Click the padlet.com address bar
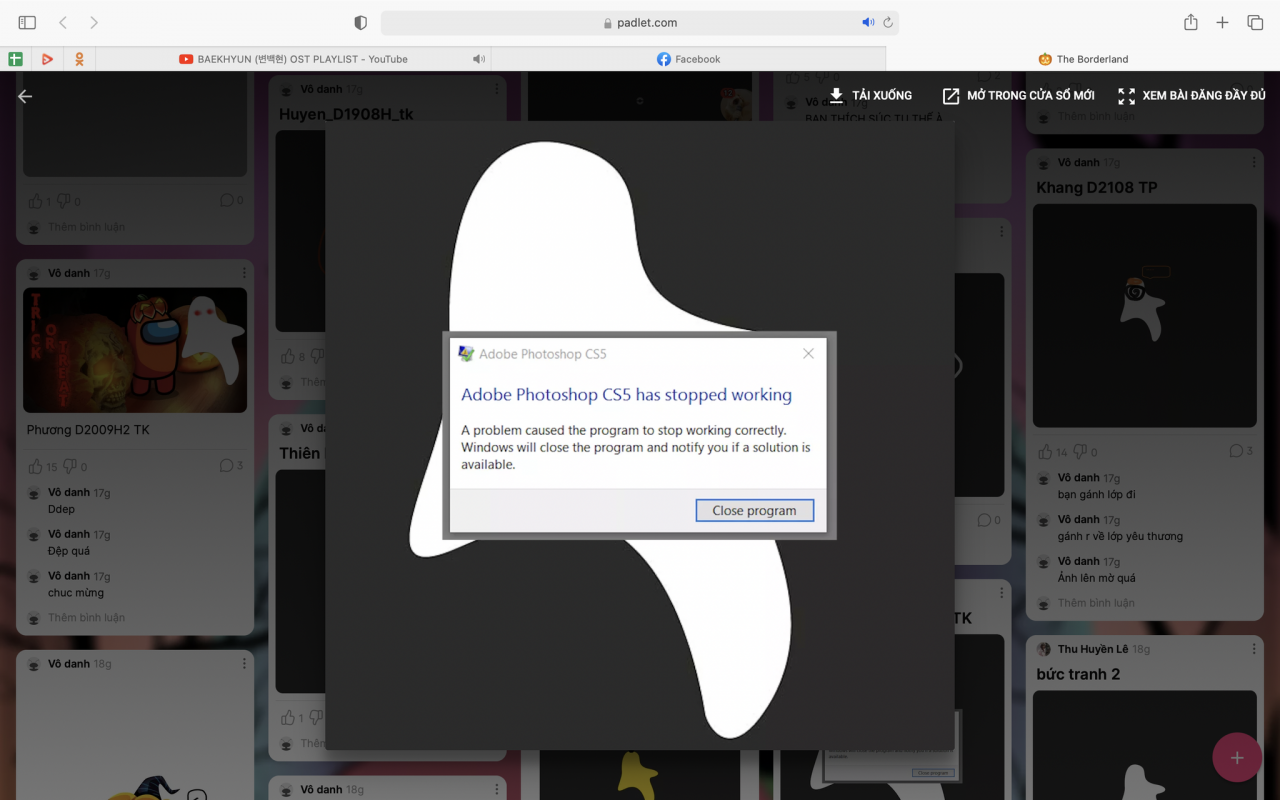The image size is (1280, 800). pos(640,22)
